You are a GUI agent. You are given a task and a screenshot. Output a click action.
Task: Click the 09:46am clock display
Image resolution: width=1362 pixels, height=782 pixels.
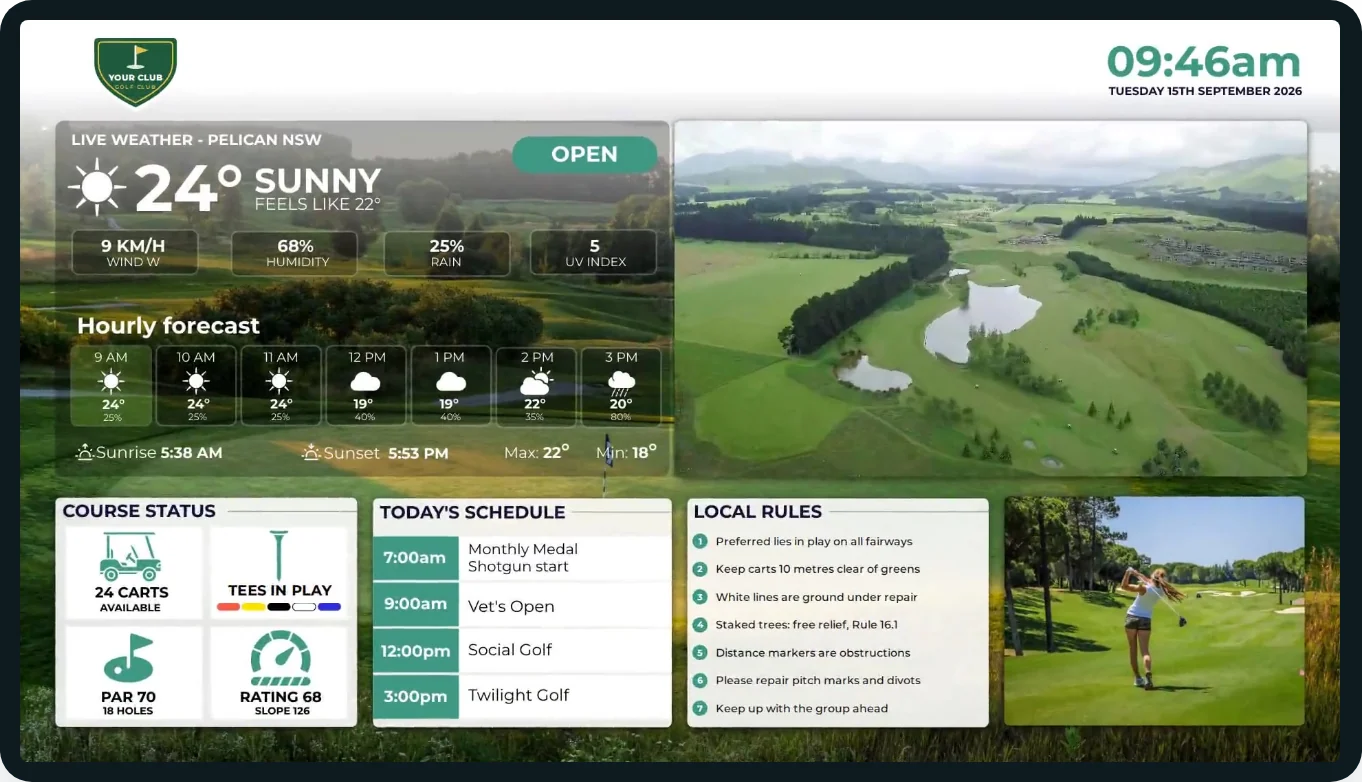1204,62
